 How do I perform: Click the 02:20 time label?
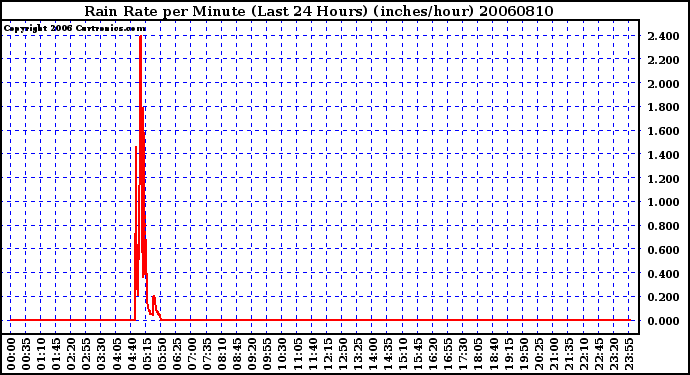point(71,354)
